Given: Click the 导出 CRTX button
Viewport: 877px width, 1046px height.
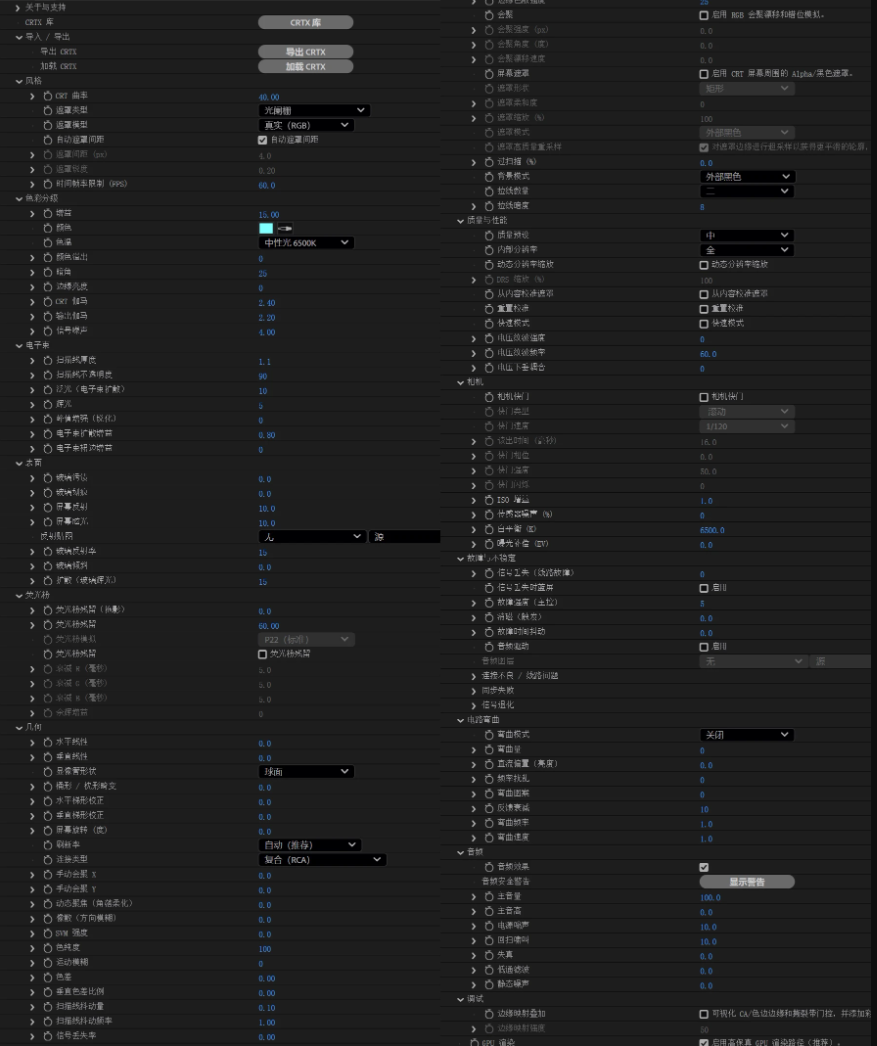Looking at the screenshot, I should coord(305,52).
